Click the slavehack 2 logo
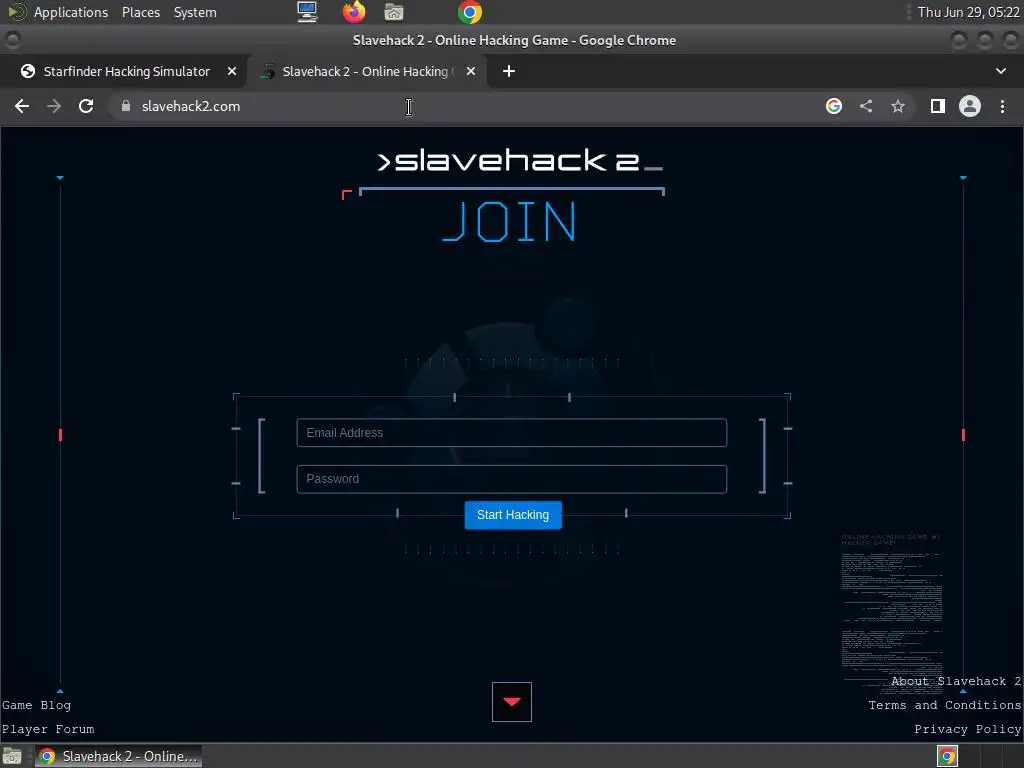The width and height of the screenshot is (1024, 768). pos(520,161)
